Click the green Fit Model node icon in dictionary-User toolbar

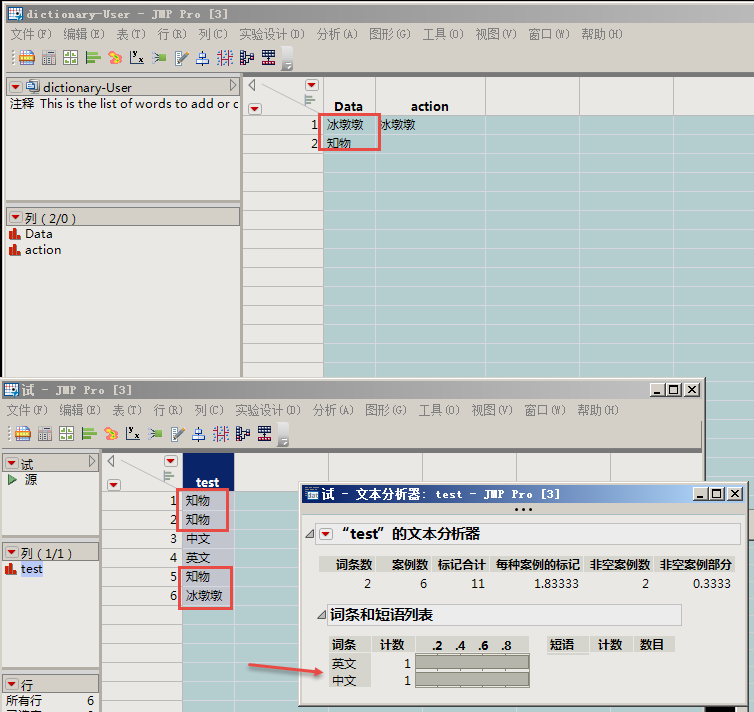[159, 58]
